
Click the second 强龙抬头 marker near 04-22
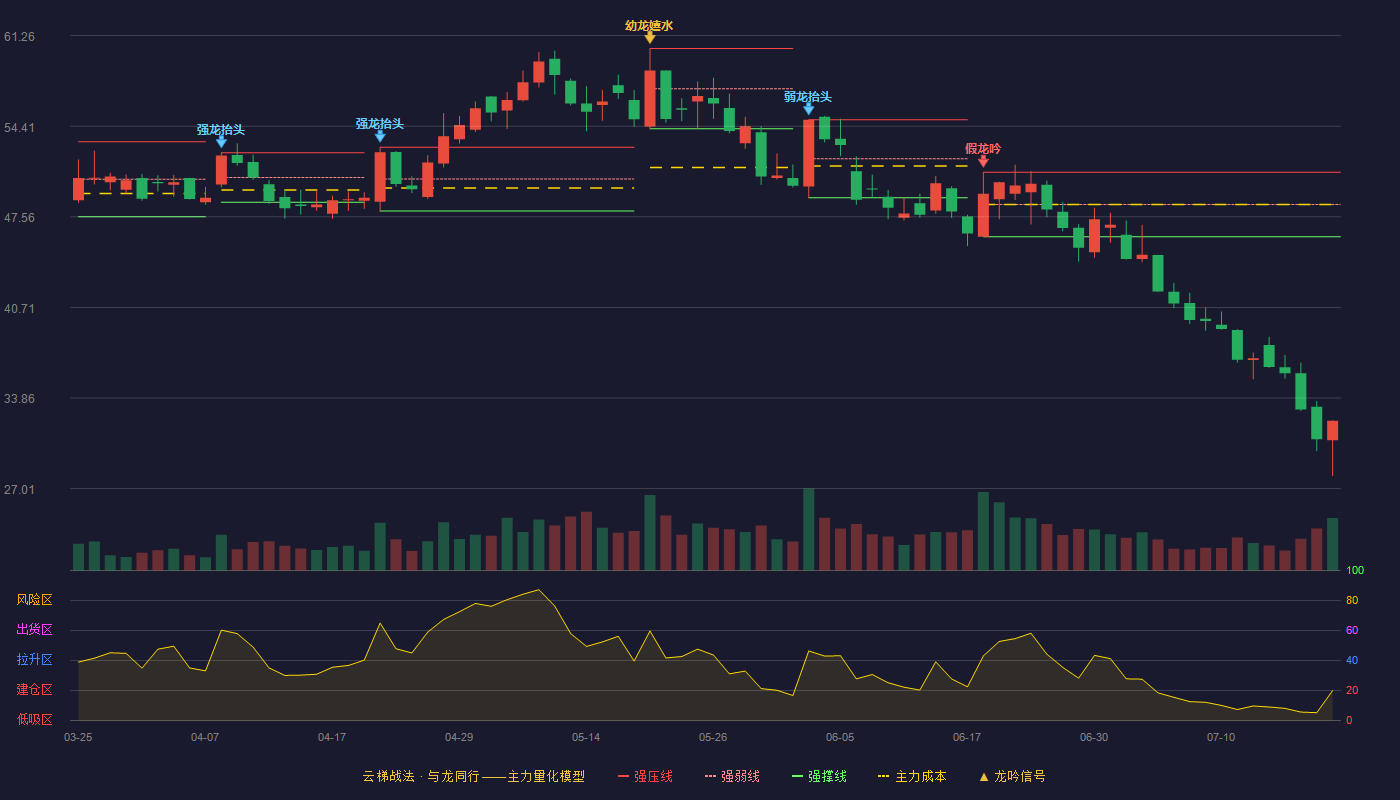tap(380, 136)
